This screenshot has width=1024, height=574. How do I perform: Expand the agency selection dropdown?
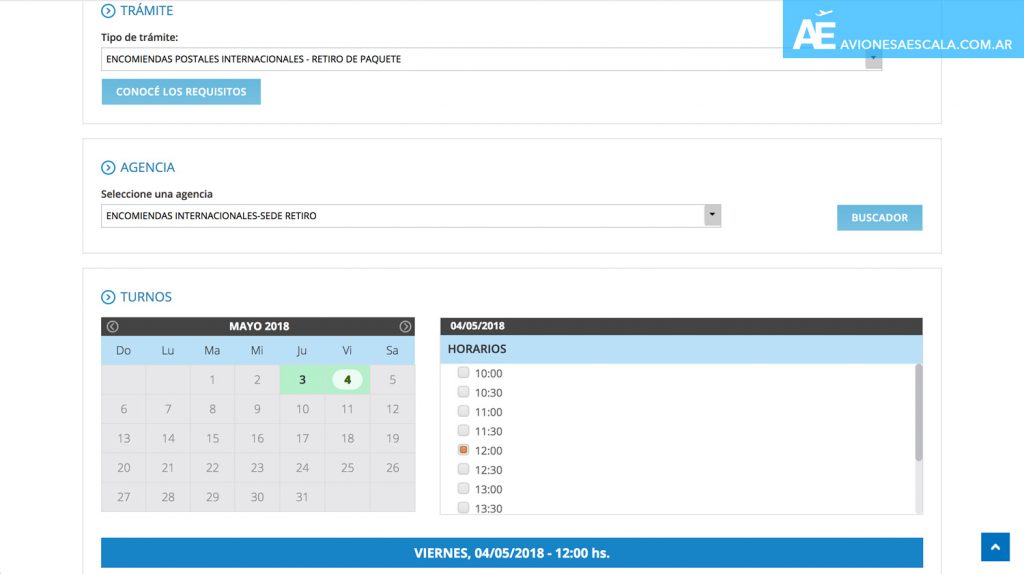point(712,215)
